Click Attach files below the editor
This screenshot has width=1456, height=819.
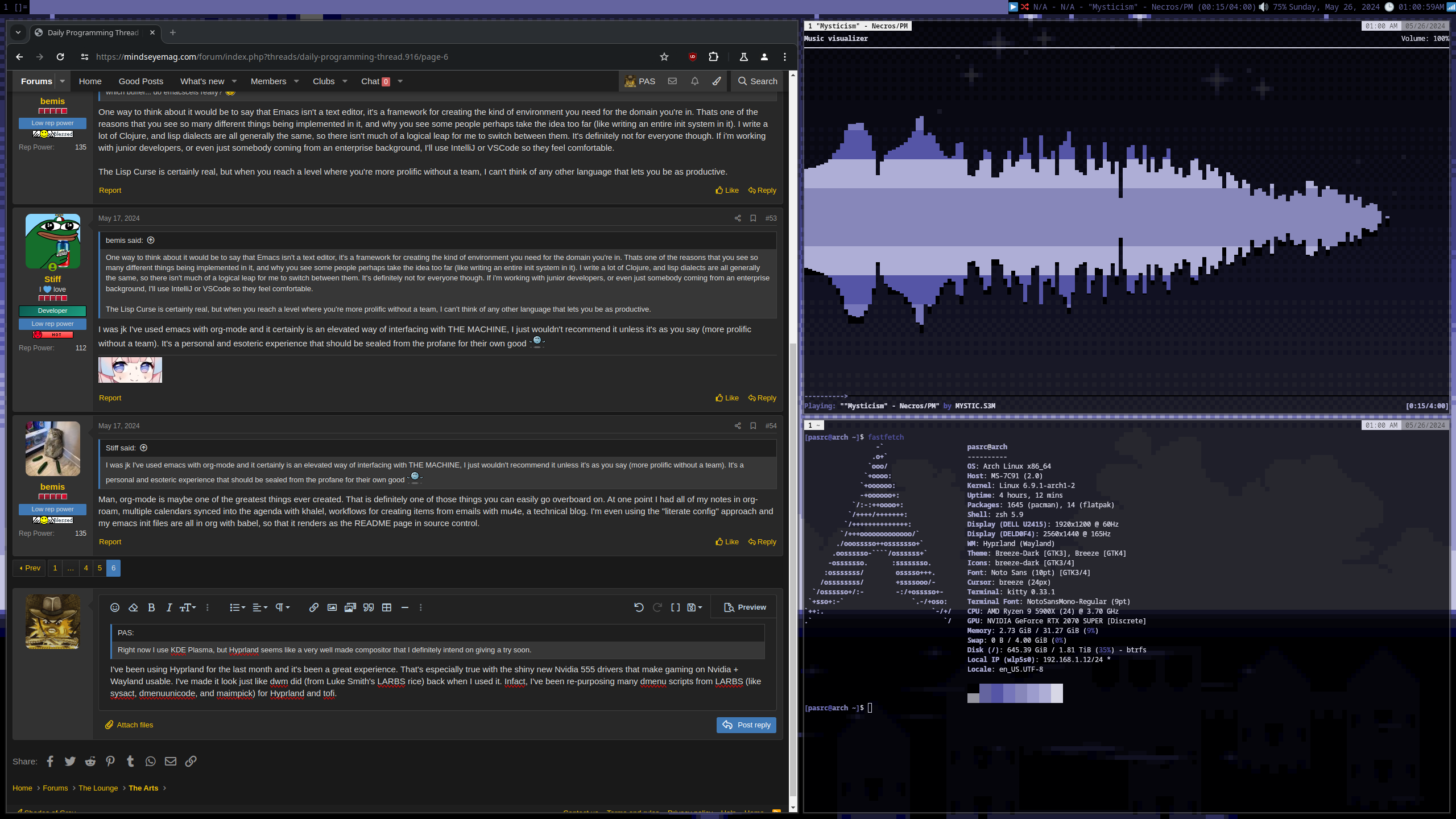129,725
